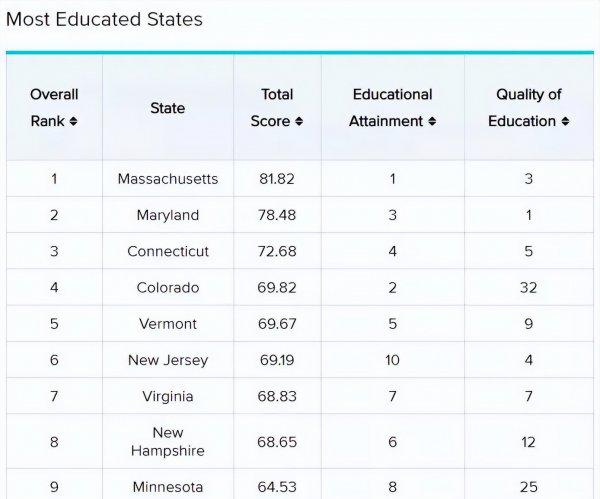Screen dimensions: 600x499
Task: Click the Most Educated States title
Action: [x=104, y=19]
